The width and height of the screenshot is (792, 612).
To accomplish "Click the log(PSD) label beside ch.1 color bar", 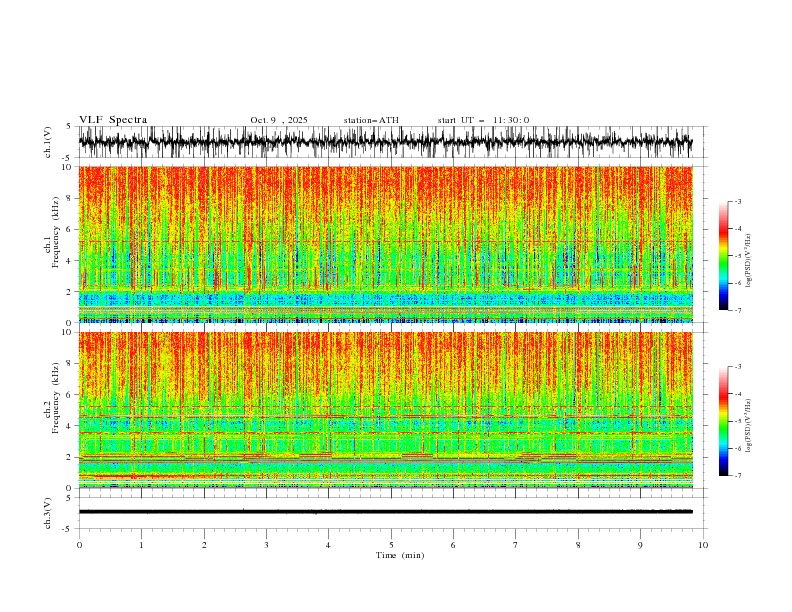I will click(749, 261).
